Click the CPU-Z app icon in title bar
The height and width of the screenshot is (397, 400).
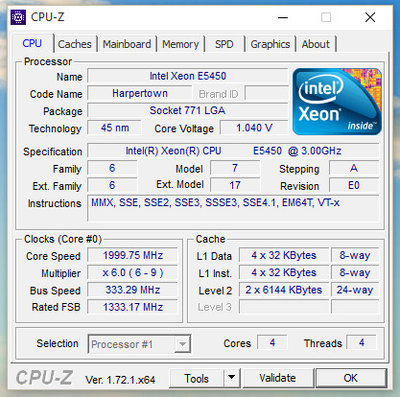click(18, 17)
